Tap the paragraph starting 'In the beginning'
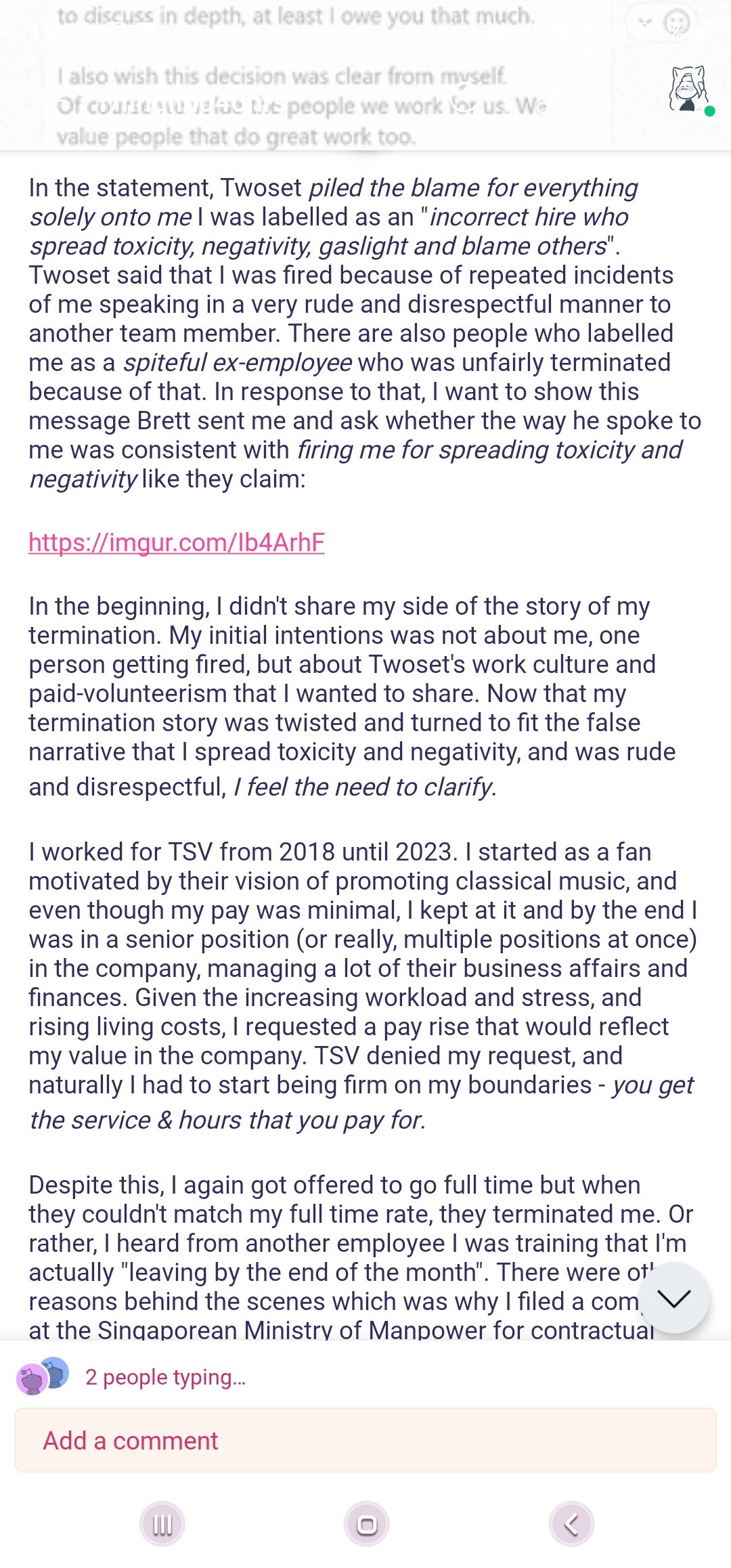 point(352,697)
